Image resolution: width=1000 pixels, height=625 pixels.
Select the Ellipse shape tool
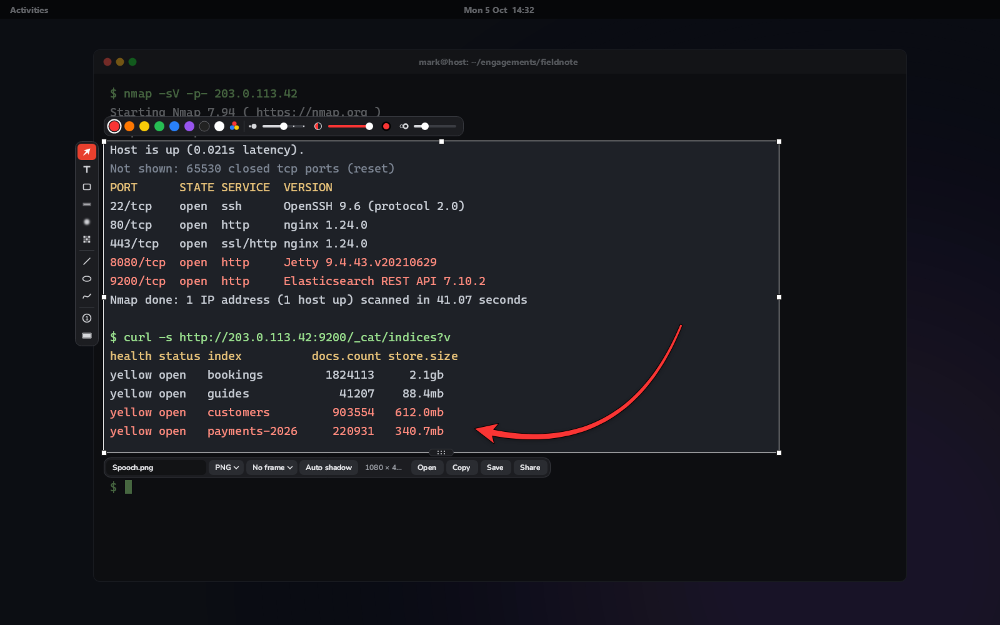coord(87,279)
